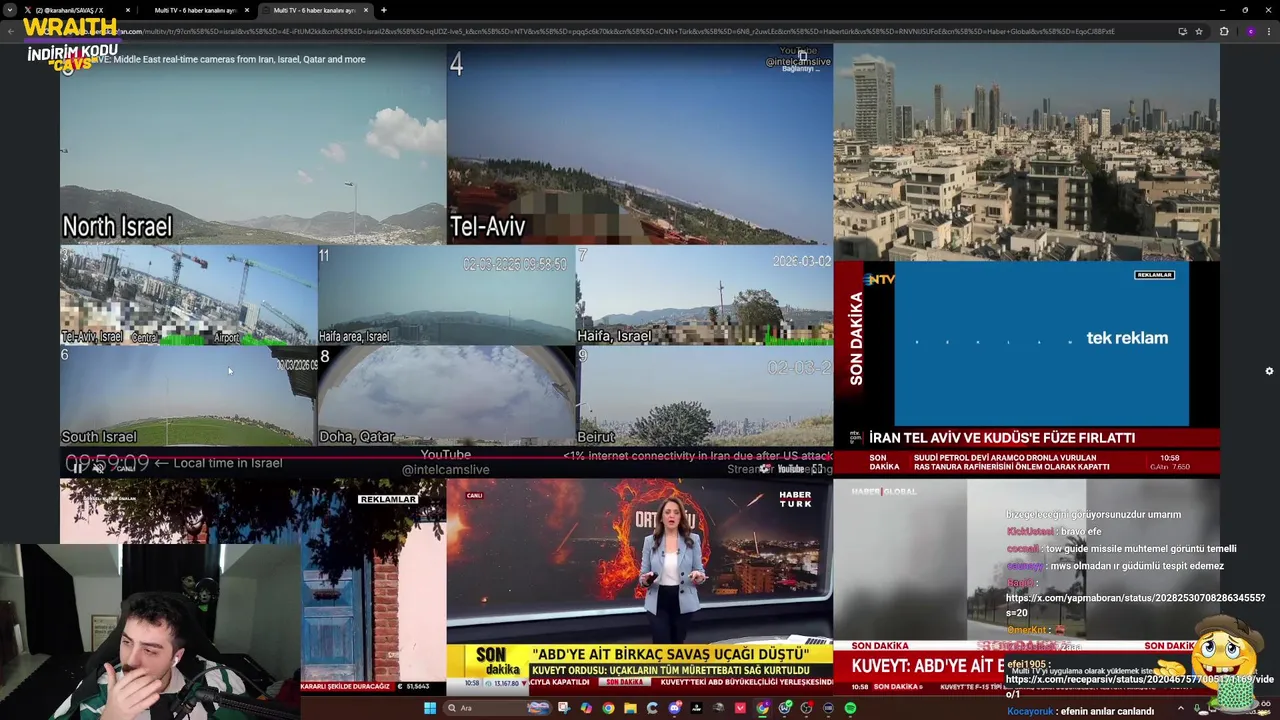Click the REKLAMLAR ad video panel
1280x720 pixels.
253,586
